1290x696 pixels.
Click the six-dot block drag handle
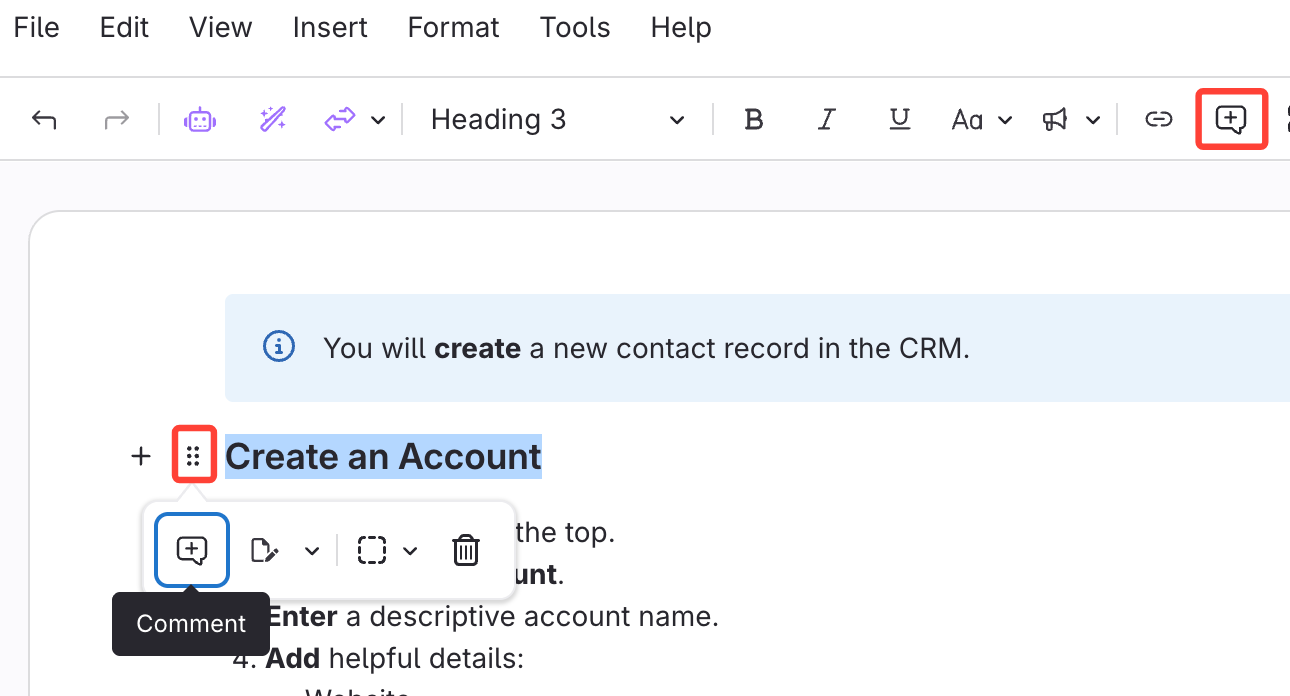(x=194, y=456)
